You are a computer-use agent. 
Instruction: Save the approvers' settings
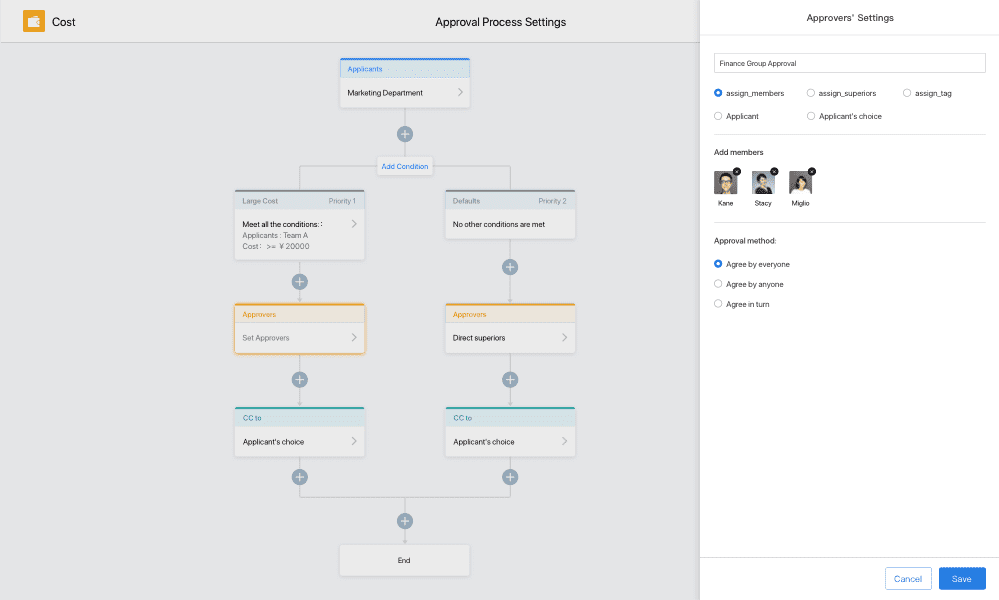click(x=961, y=578)
